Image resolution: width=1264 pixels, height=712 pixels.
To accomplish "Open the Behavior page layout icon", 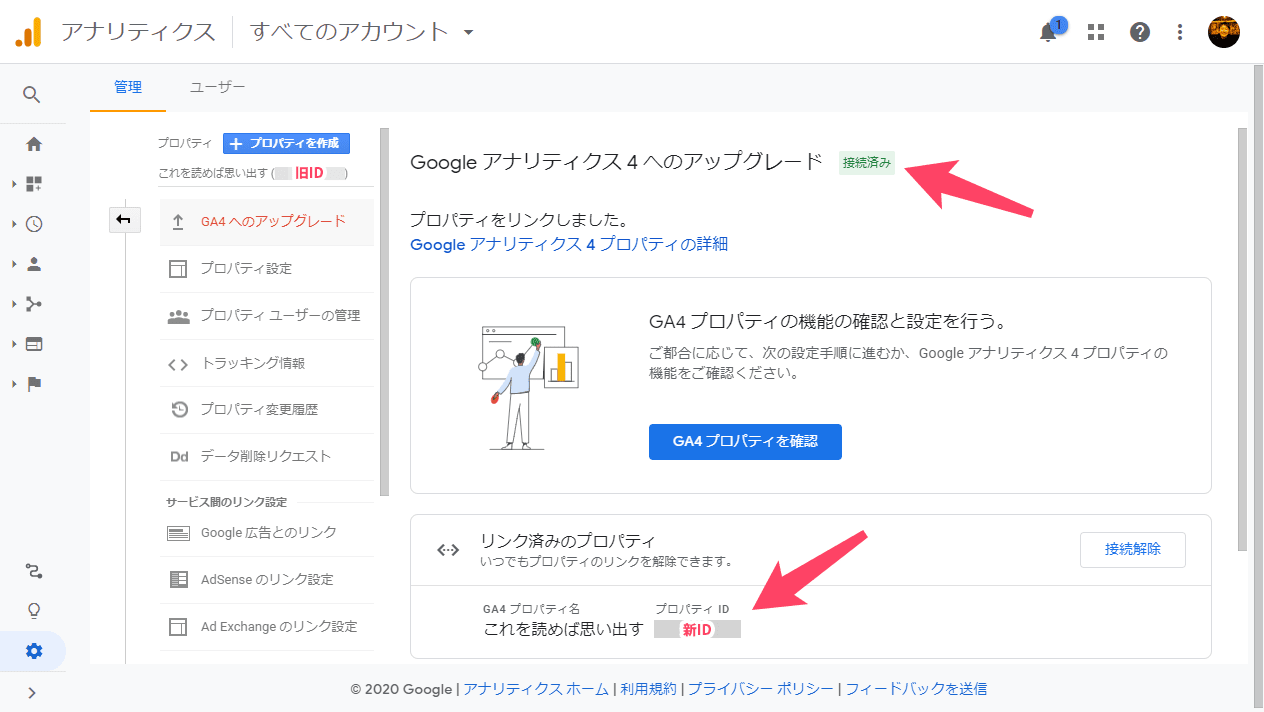I will click(34, 344).
